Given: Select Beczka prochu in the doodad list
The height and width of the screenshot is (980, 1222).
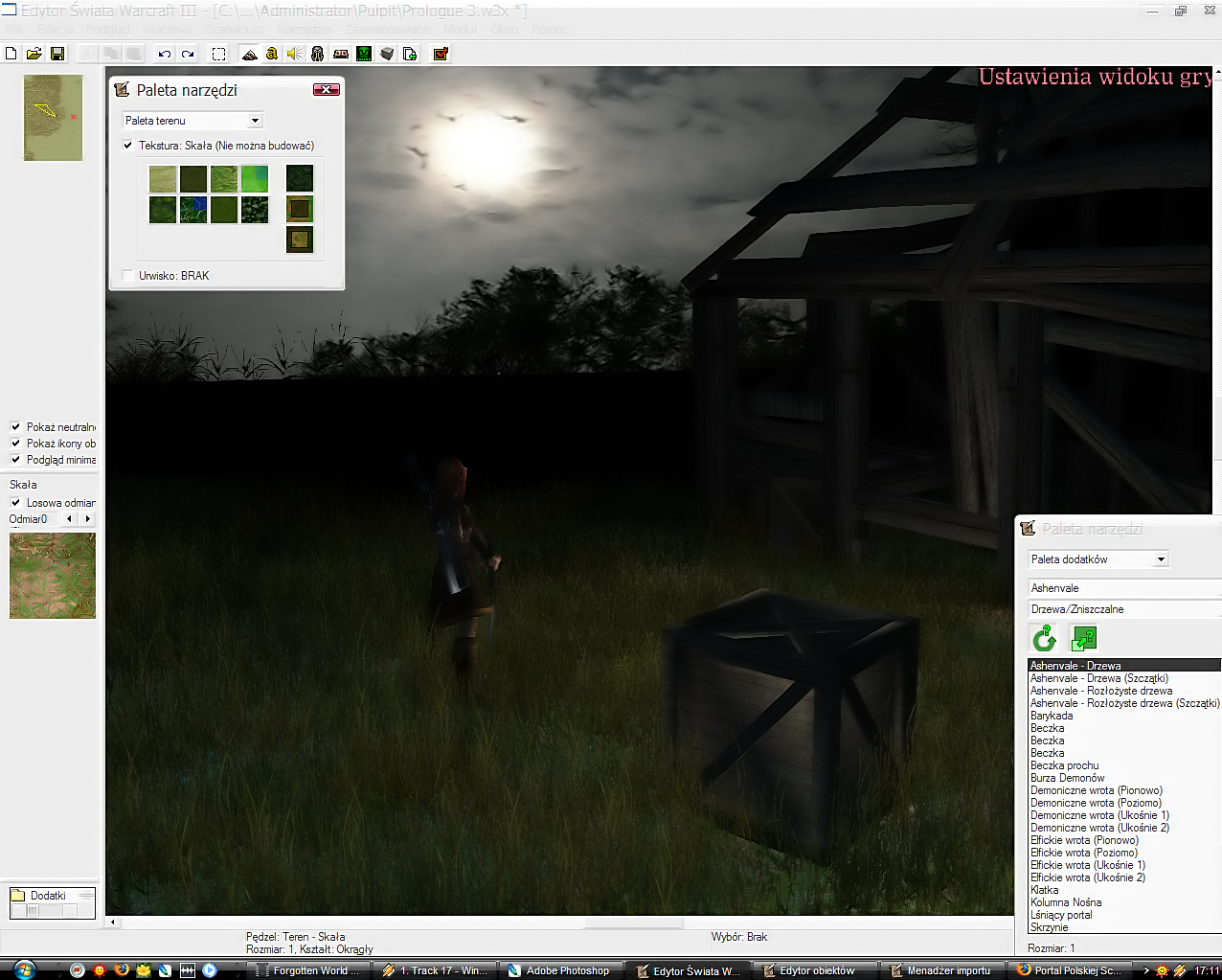Looking at the screenshot, I should coord(1065,765).
